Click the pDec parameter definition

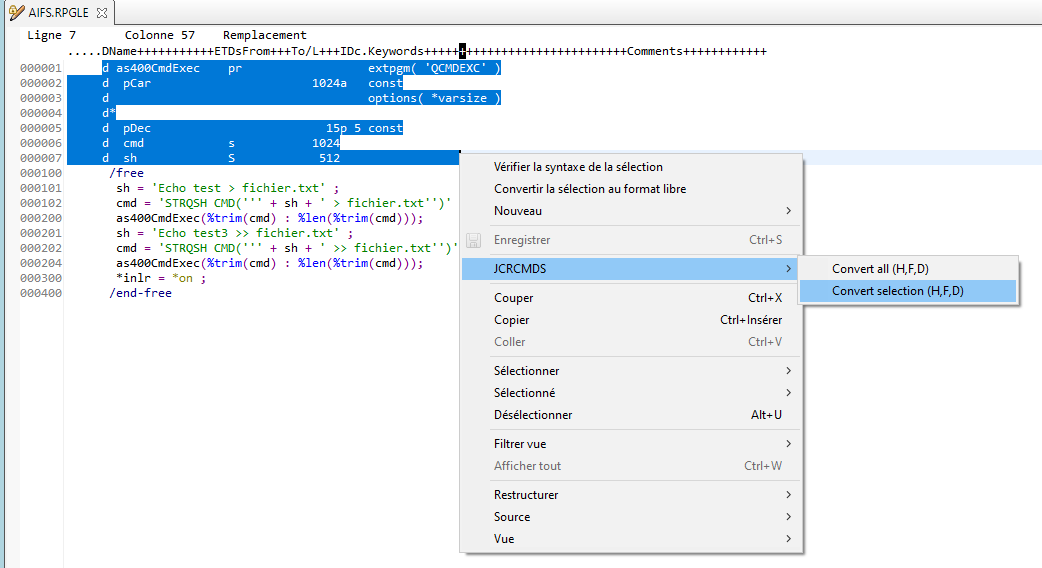pos(137,128)
